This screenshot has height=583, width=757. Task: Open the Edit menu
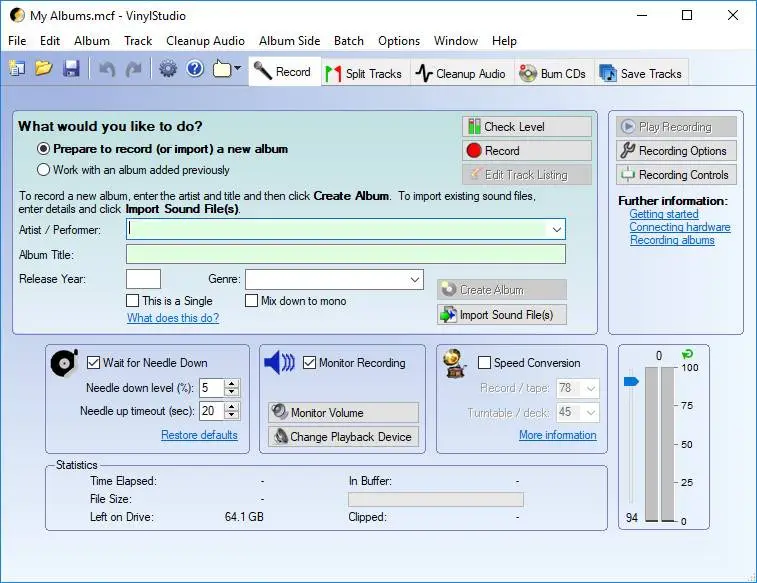tap(50, 41)
